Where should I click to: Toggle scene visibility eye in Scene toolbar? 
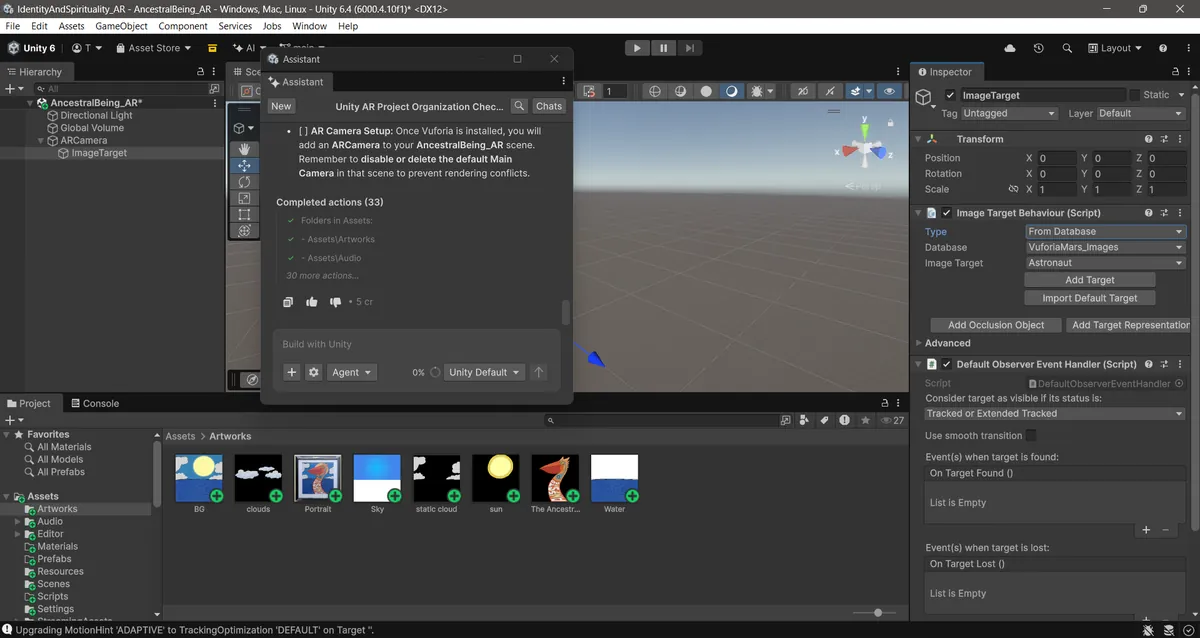pyautogui.click(x=887, y=91)
